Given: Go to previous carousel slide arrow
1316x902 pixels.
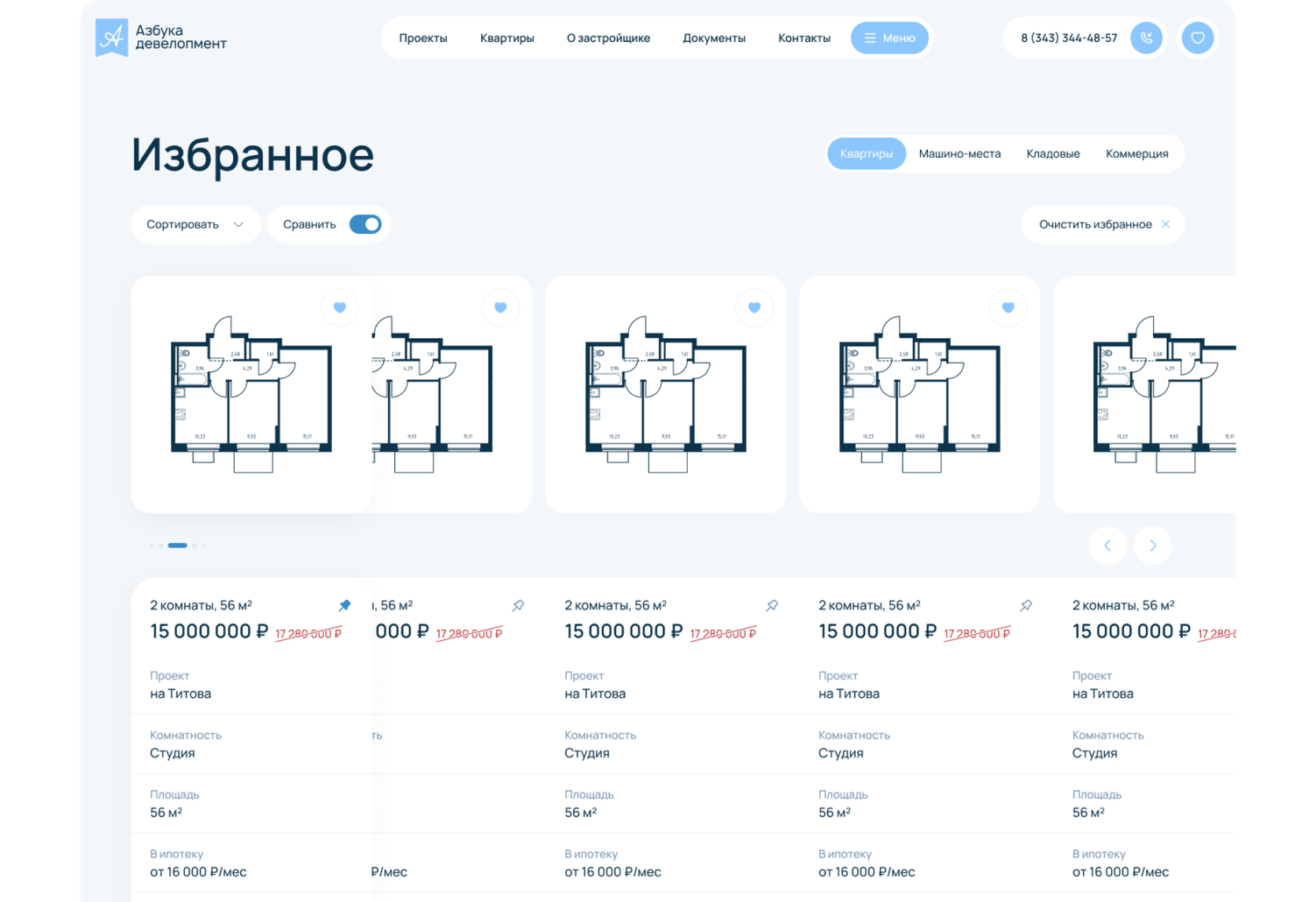Looking at the screenshot, I should [1108, 546].
